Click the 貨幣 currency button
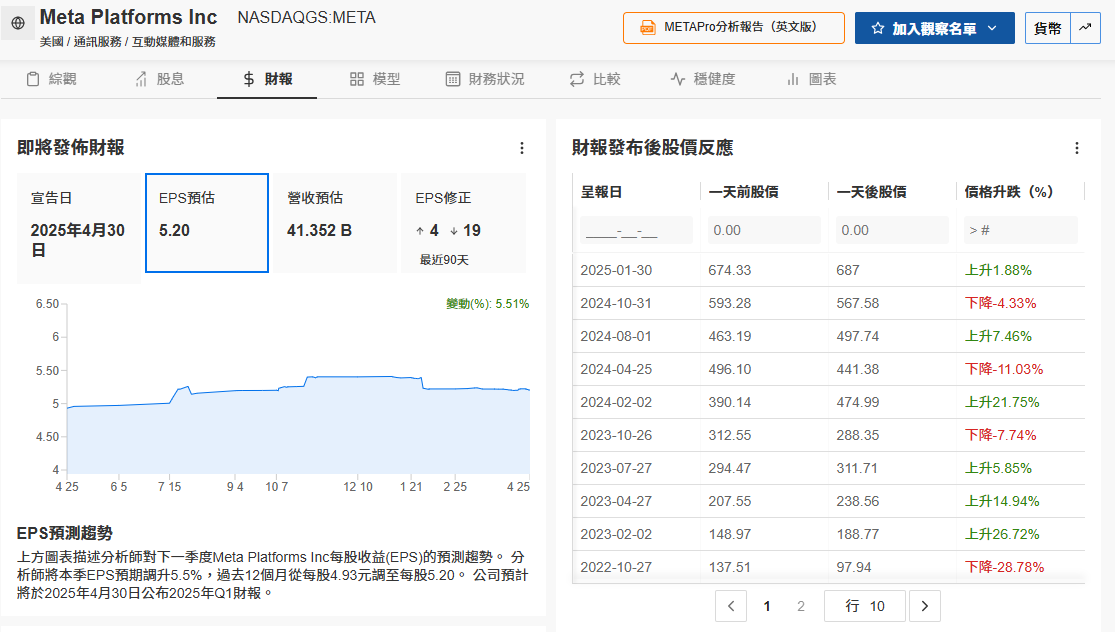The height and width of the screenshot is (632, 1115). 1047,28
